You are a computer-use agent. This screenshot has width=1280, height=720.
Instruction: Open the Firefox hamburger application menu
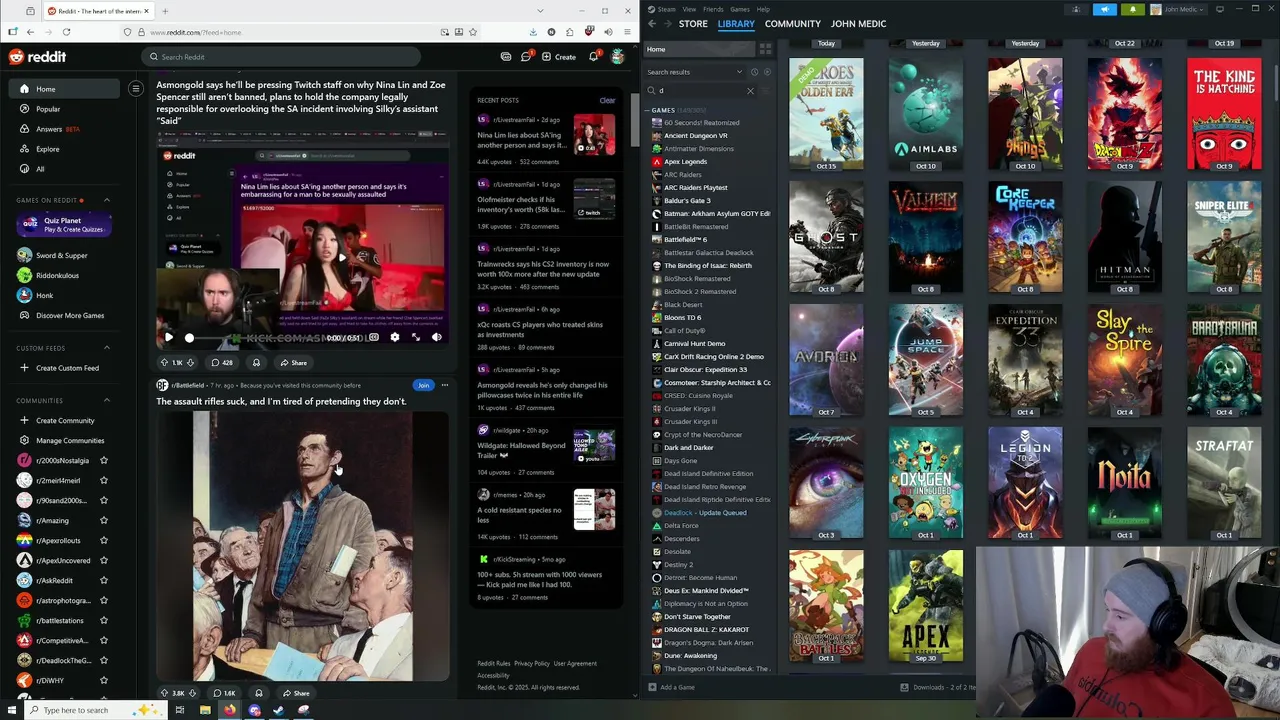(625, 32)
